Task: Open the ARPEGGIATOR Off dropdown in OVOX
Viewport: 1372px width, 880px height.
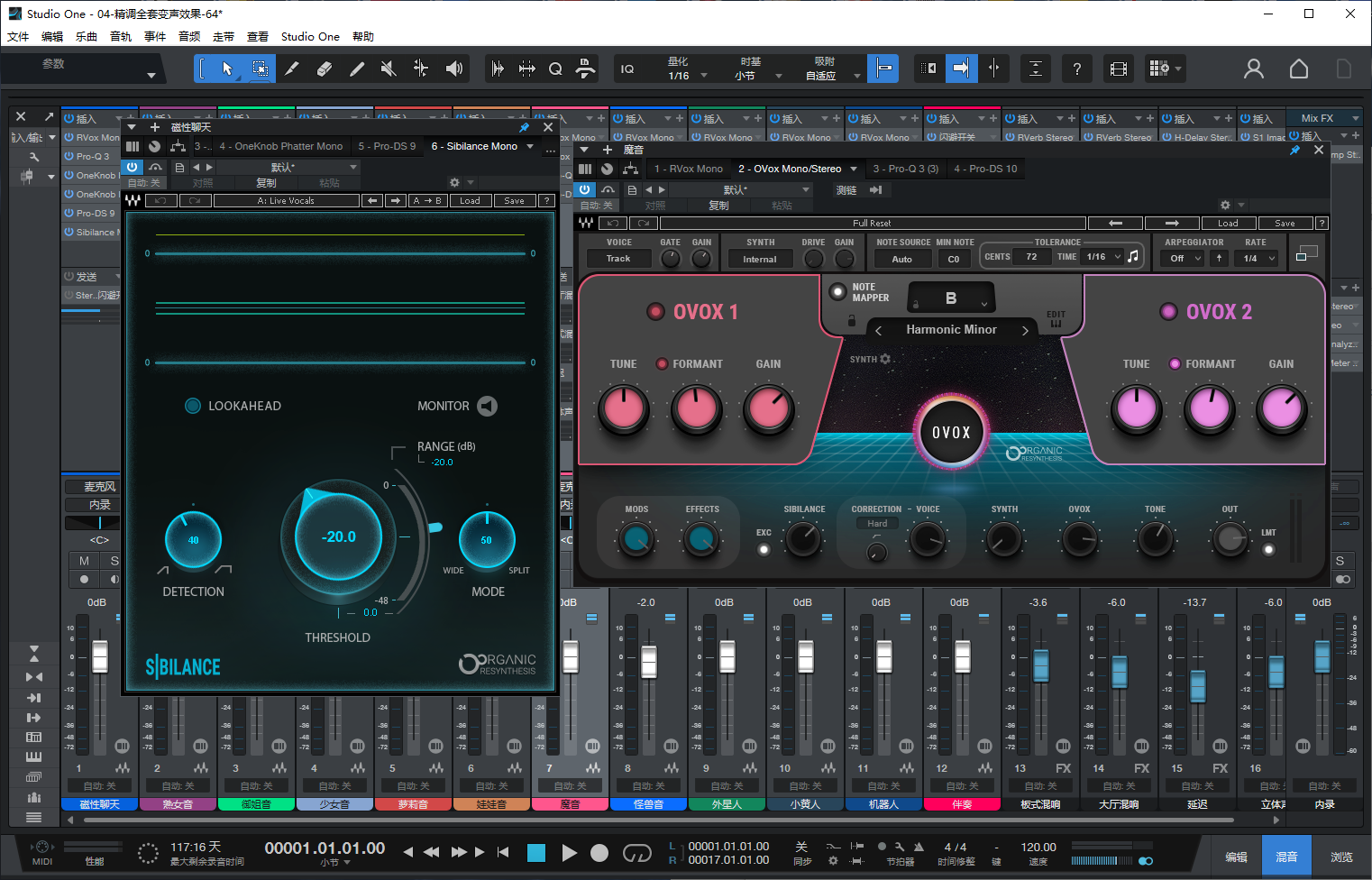Action: pos(1182,258)
